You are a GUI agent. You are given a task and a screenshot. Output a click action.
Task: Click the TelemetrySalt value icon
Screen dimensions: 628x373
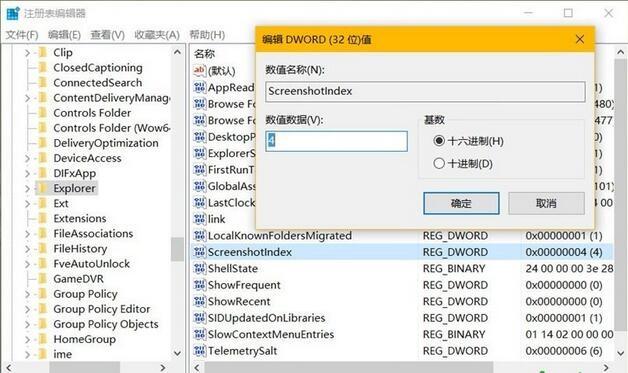click(x=199, y=351)
